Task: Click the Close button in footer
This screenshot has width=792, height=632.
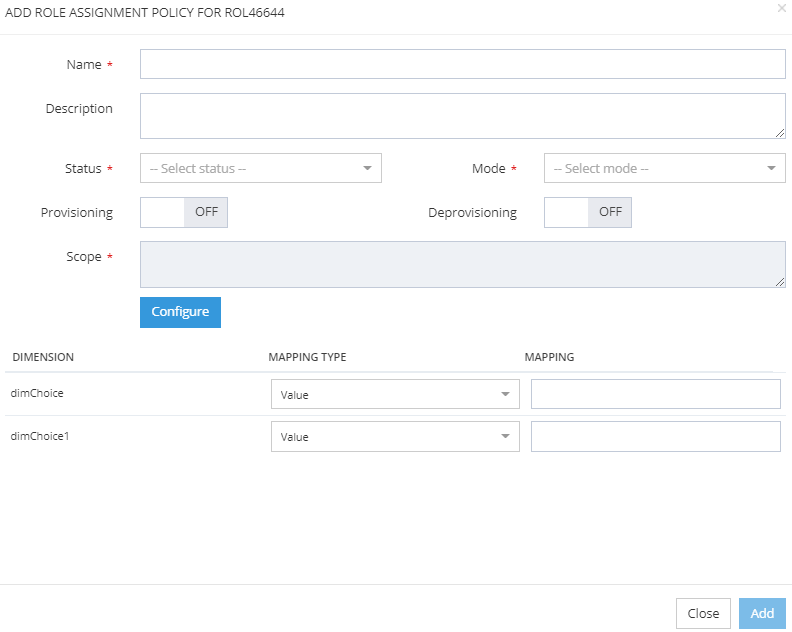Action: pos(703,613)
